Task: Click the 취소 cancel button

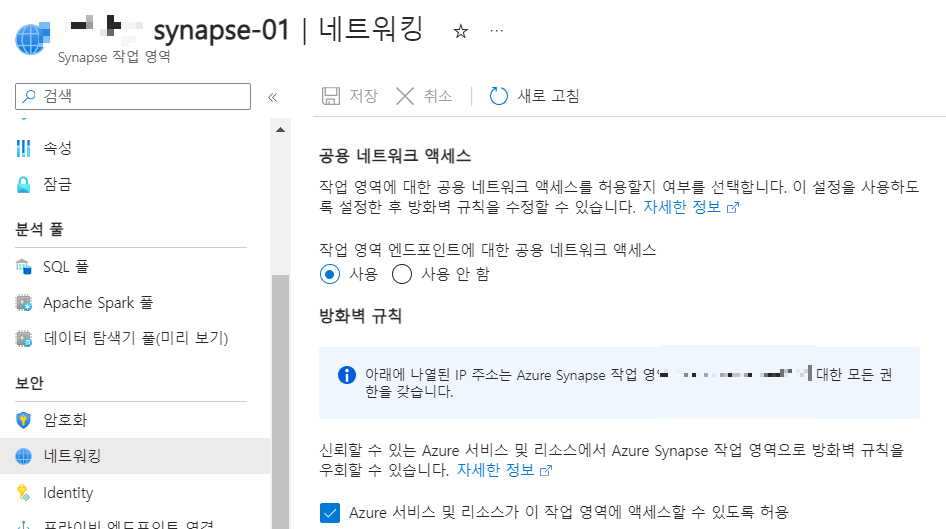Action: (x=424, y=96)
